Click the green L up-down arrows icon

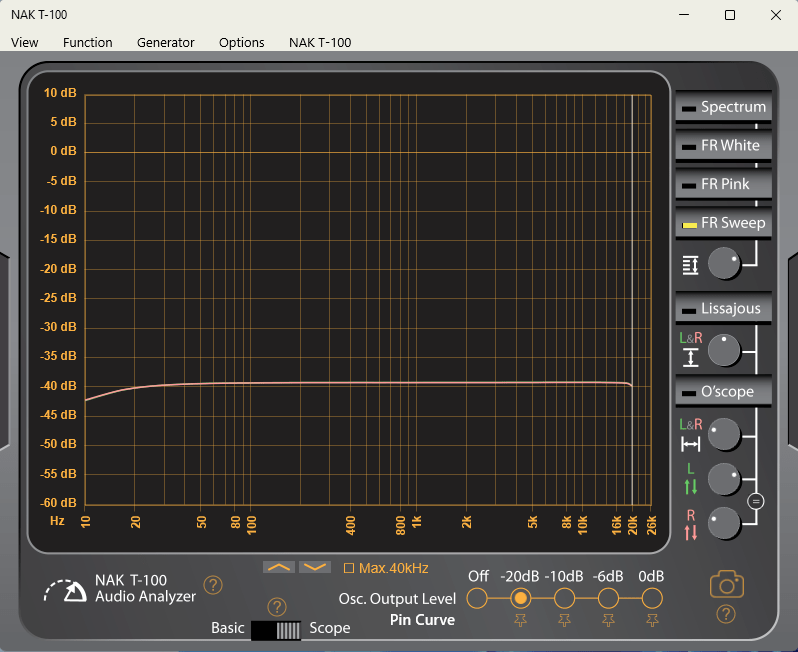[691, 487]
